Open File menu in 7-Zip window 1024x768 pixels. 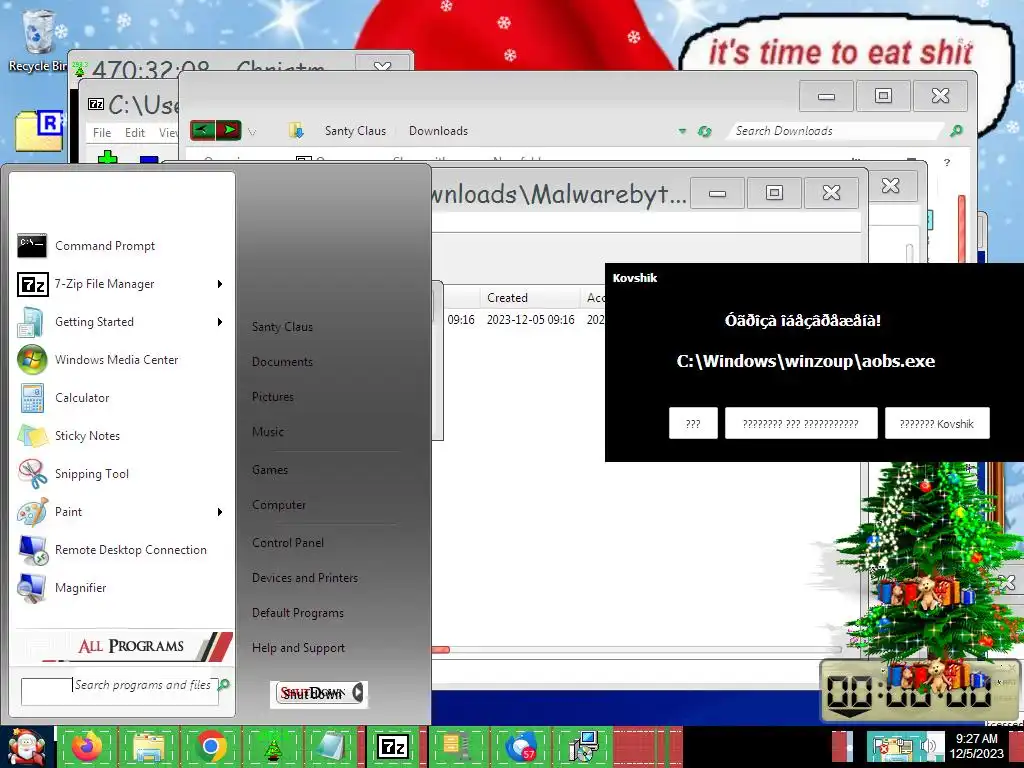click(102, 133)
